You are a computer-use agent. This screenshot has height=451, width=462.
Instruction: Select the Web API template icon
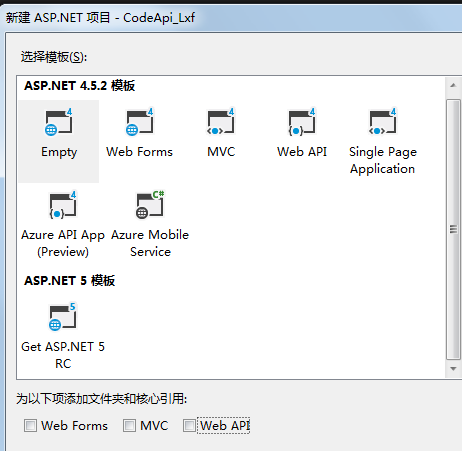[302, 122]
